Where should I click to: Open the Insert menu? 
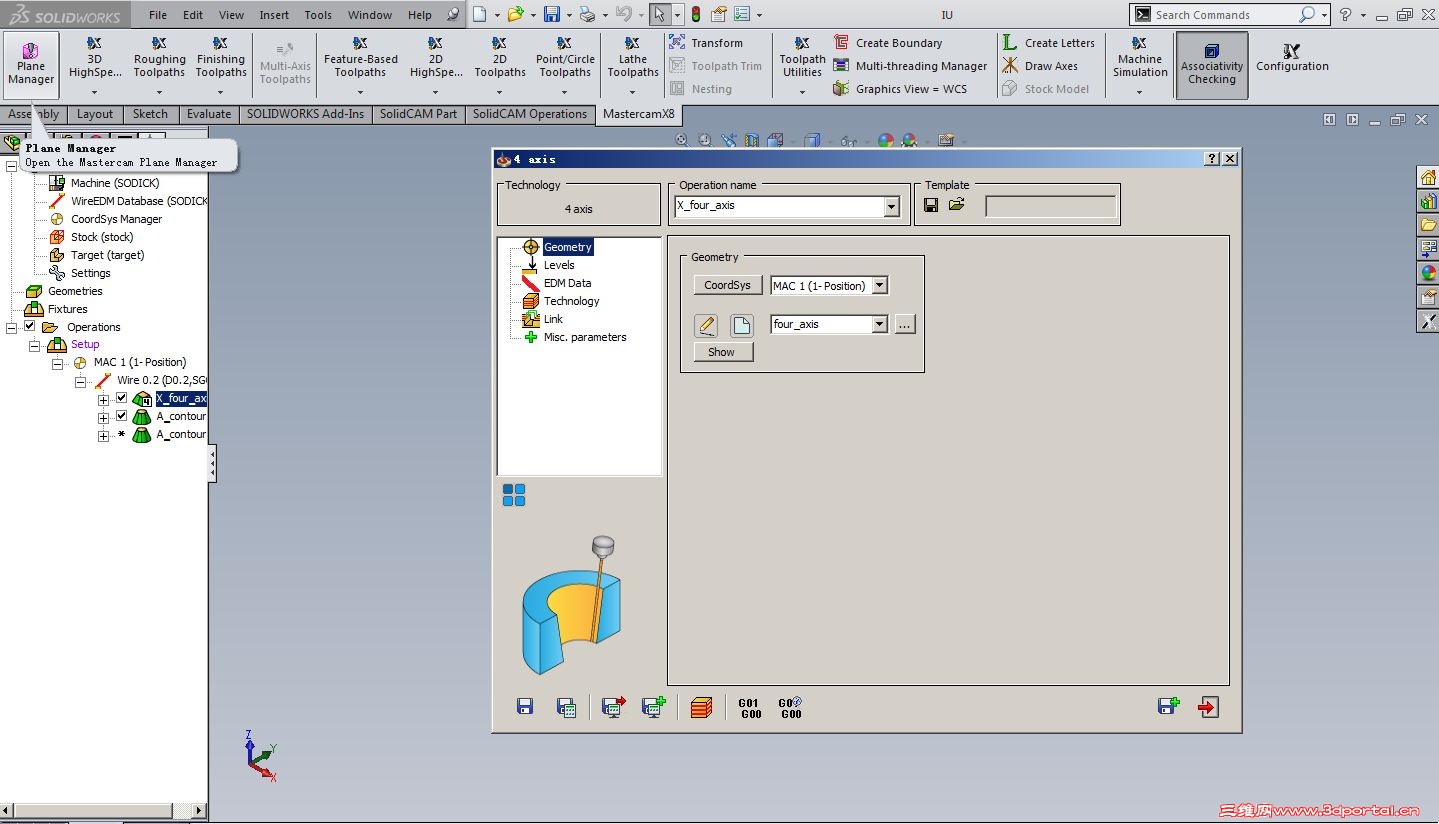click(x=274, y=15)
